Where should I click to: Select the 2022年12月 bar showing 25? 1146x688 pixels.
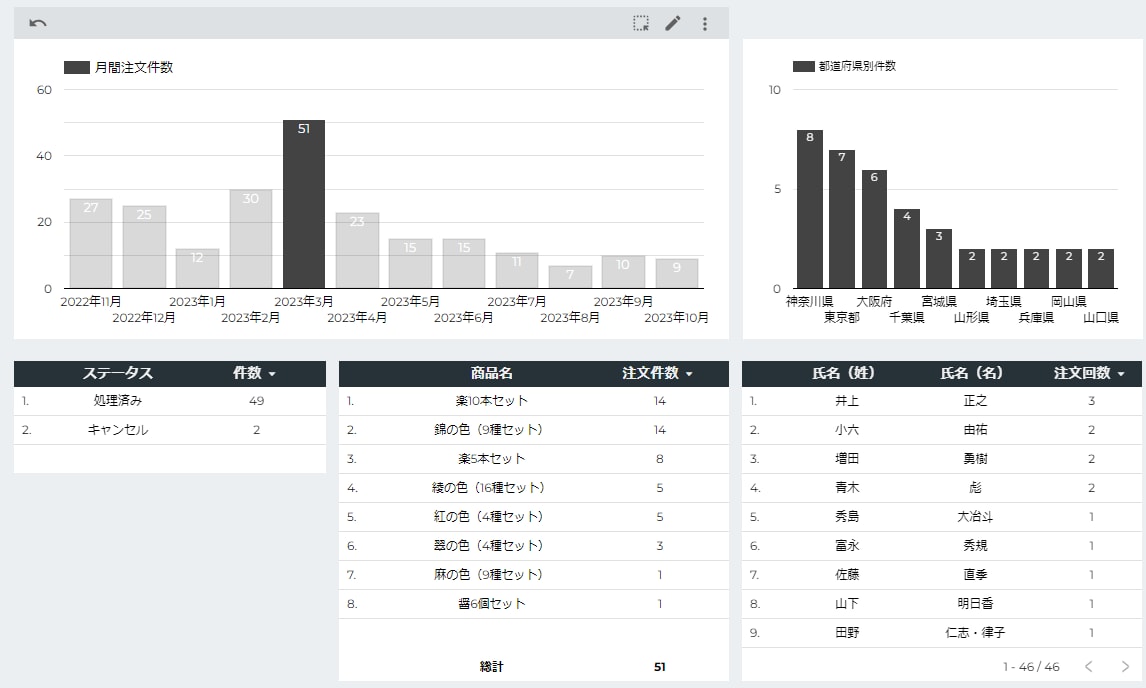pyautogui.click(x=144, y=247)
